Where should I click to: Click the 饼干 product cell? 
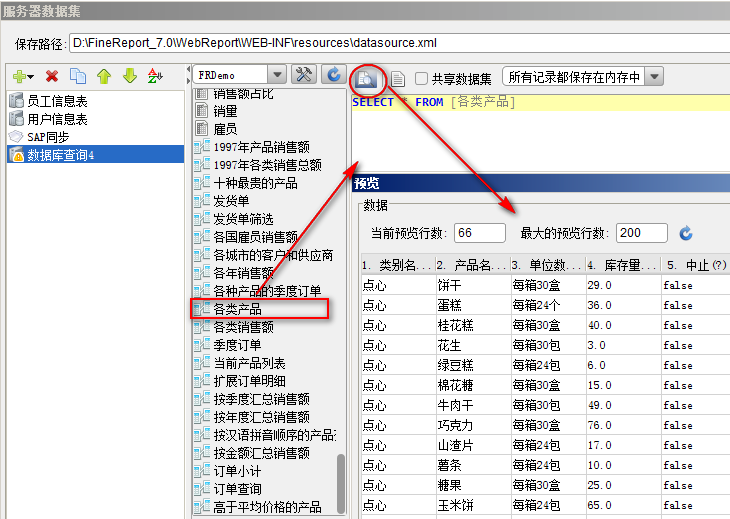(473, 285)
